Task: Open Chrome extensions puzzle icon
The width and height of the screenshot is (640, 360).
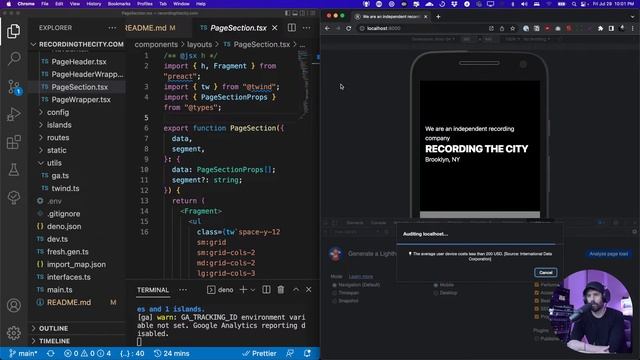Action: tap(600, 28)
